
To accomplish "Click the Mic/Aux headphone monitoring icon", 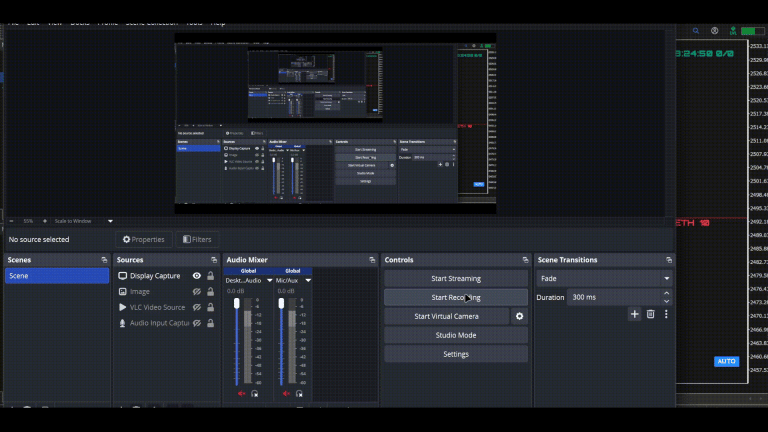I will click(299, 393).
